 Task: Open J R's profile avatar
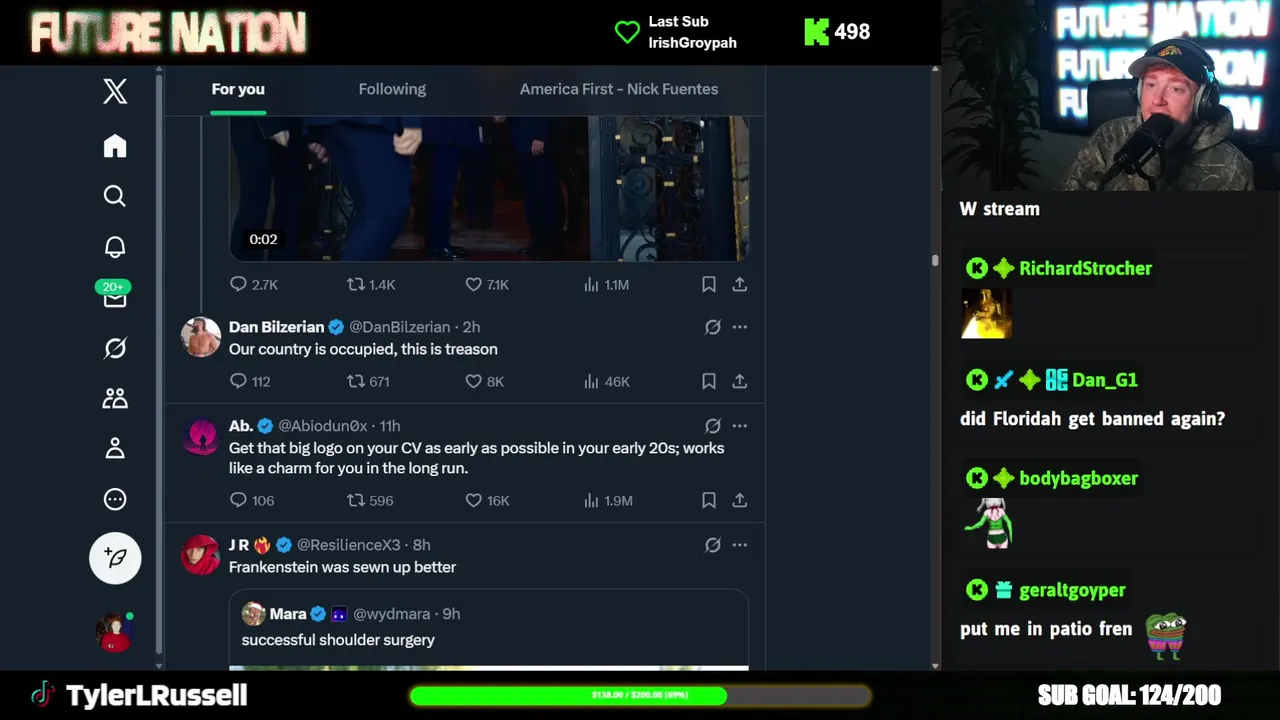[201, 555]
